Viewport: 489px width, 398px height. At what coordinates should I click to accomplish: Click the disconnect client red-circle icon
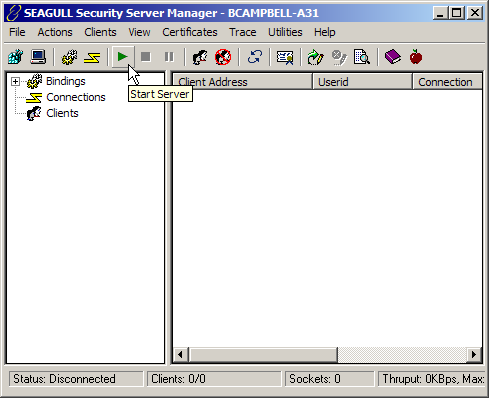(223, 57)
